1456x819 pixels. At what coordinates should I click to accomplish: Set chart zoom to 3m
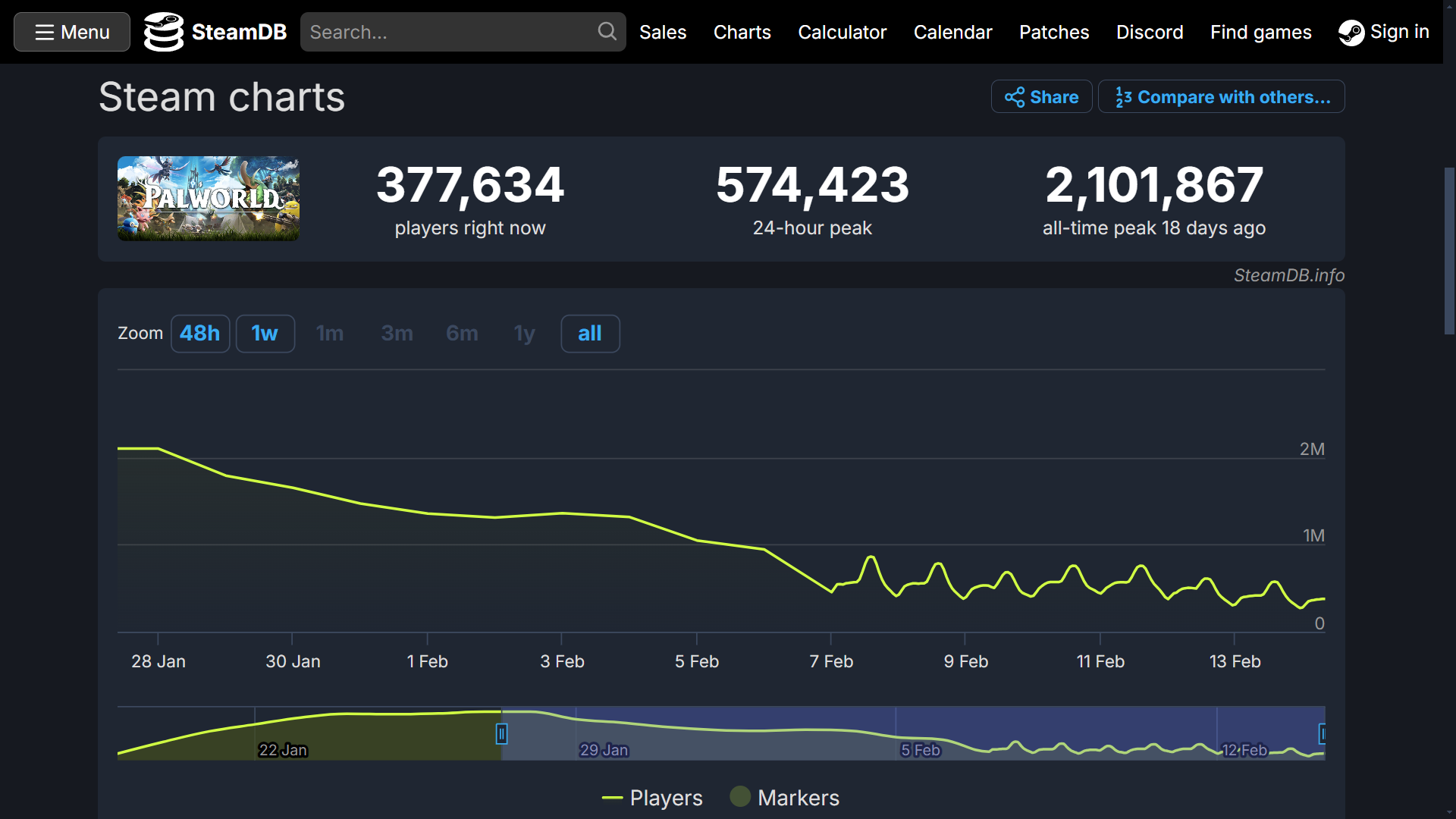point(397,334)
